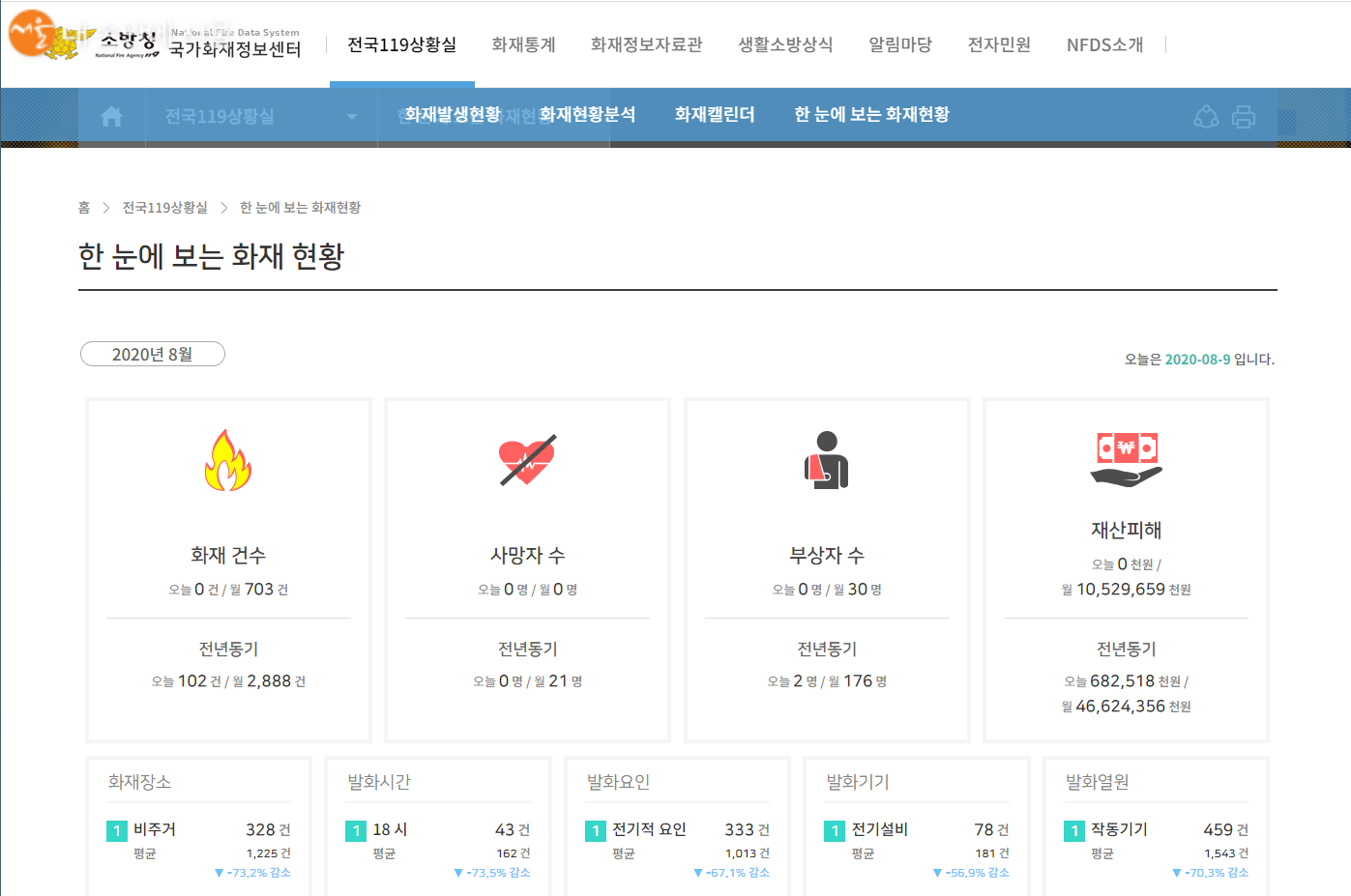The height and width of the screenshot is (896, 1351).
Task: Click the print icon in the navigation bar
Action: pyautogui.click(x=1243, y=117)
